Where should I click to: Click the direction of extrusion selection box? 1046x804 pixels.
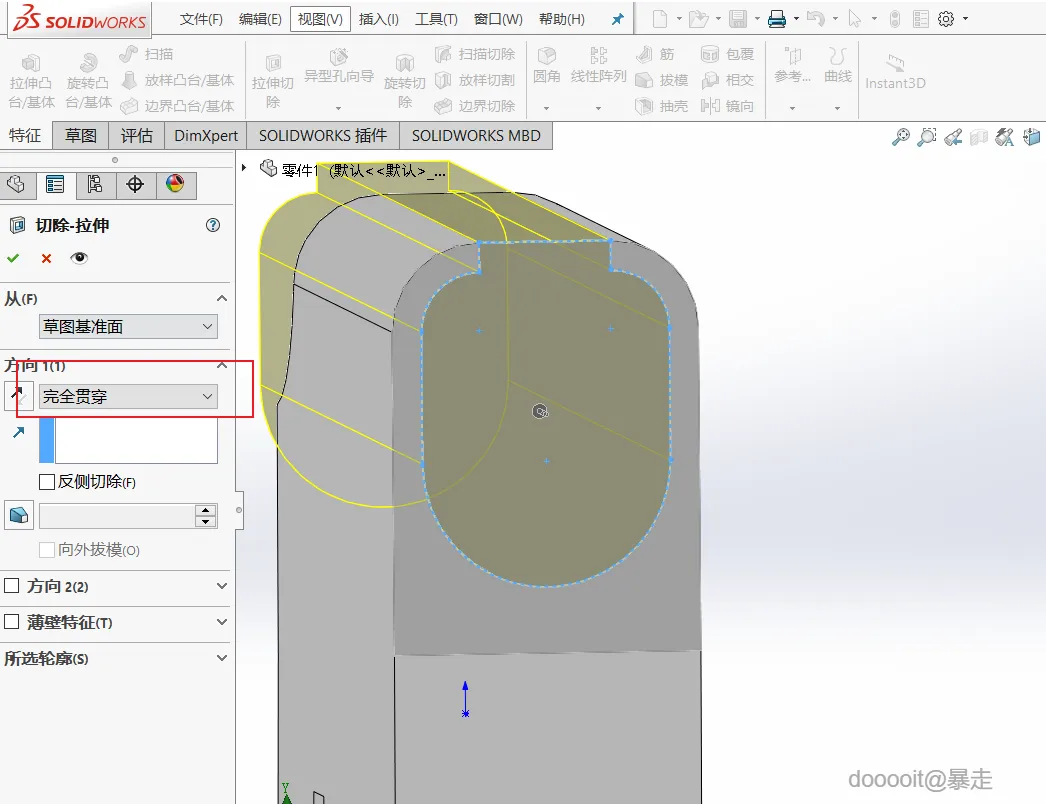(x=135, y=441)
